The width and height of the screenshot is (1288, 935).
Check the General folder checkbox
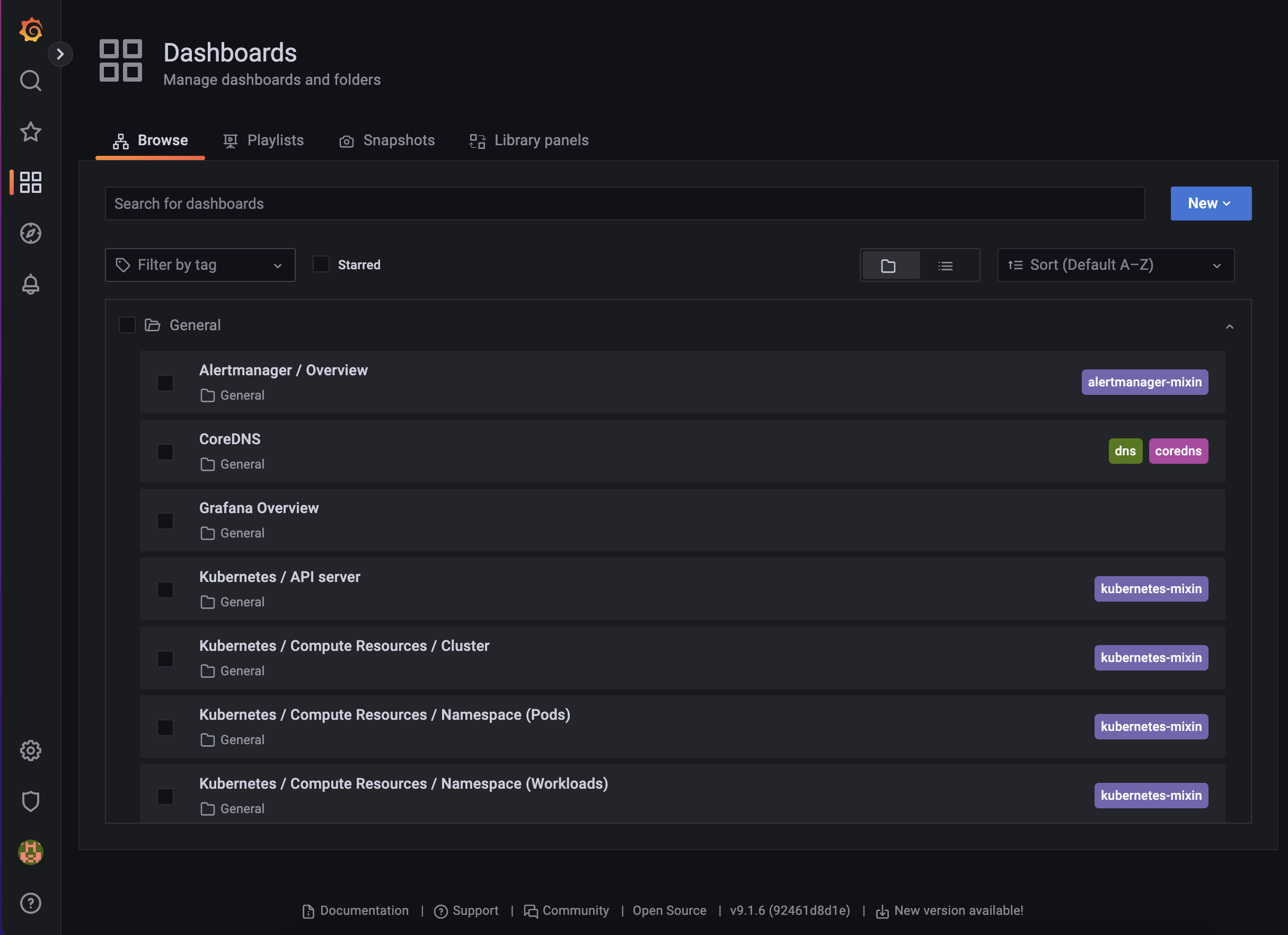[127, 325]
